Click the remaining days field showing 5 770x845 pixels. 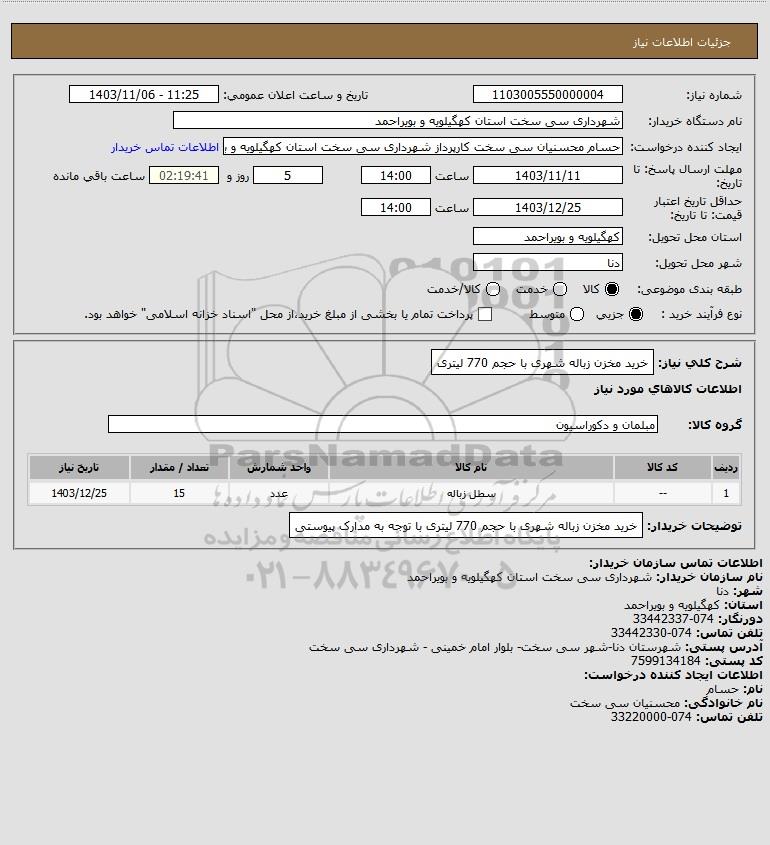point(288,176)
